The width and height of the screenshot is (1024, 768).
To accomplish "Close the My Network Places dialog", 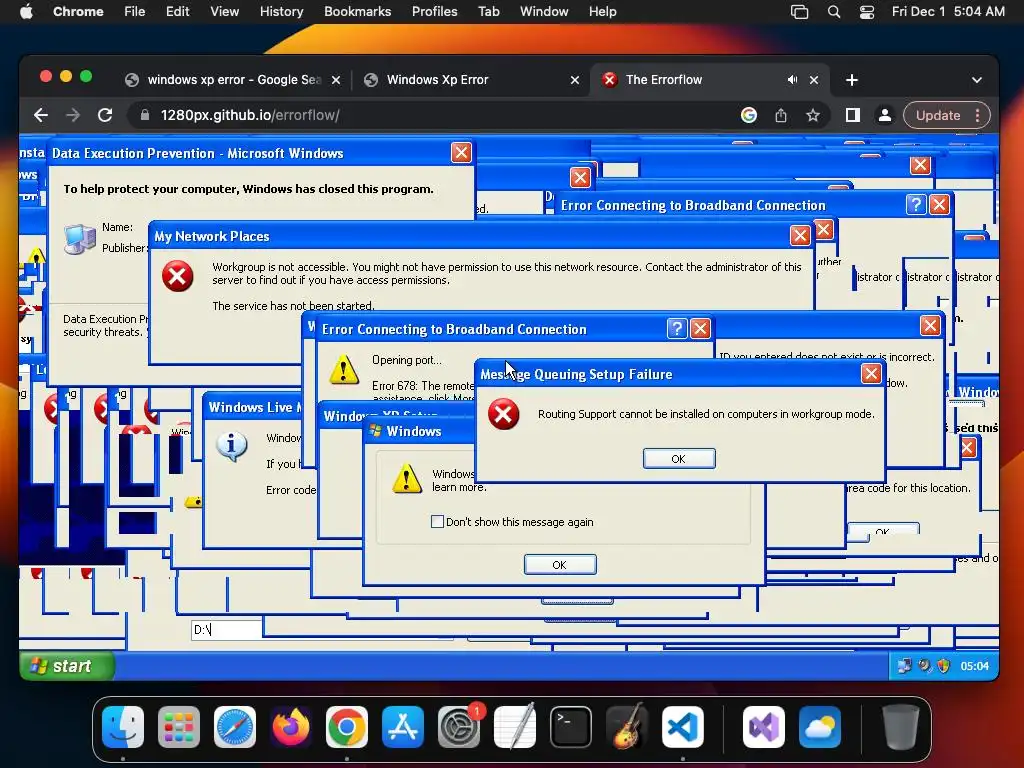I will [800, 236].
